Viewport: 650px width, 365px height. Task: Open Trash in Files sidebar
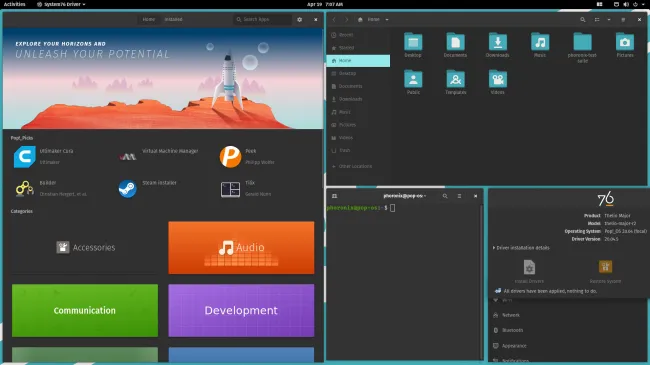358,151
